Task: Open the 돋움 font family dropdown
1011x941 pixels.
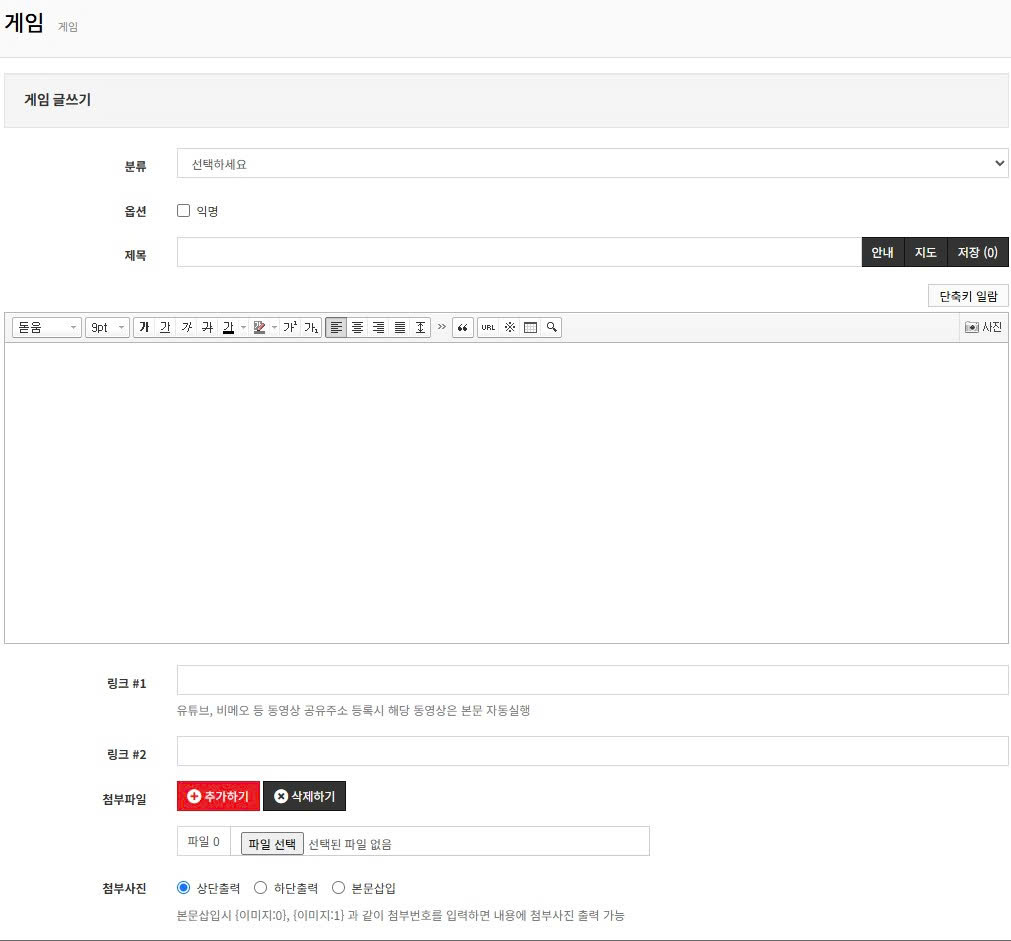Action: click(46, 328)
